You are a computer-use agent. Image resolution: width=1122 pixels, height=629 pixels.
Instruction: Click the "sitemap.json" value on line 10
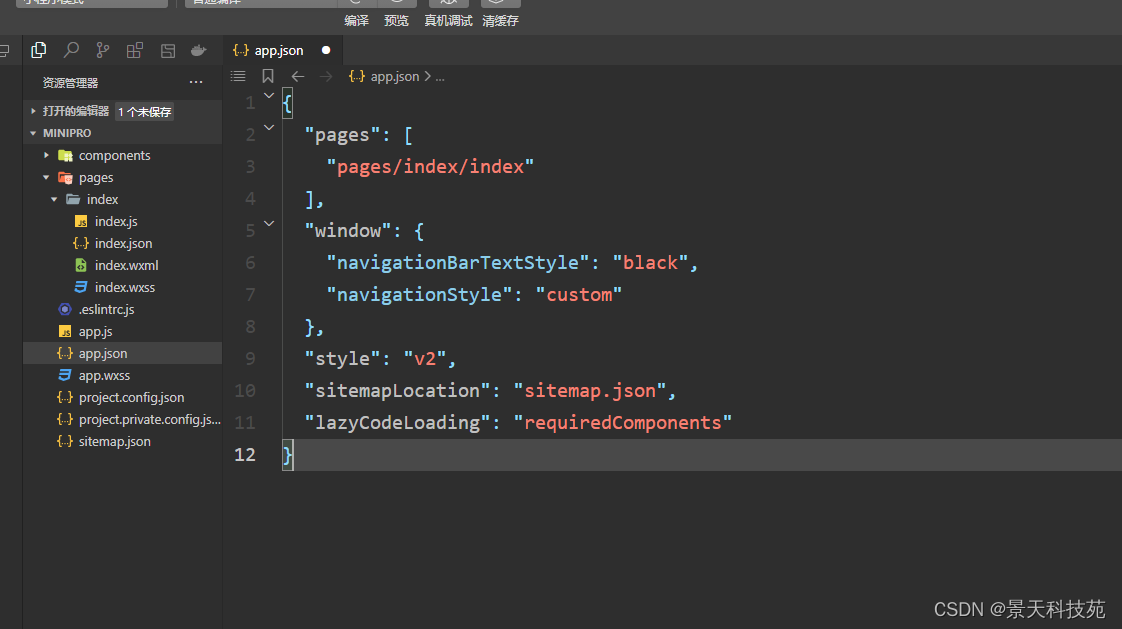(590, 391)
